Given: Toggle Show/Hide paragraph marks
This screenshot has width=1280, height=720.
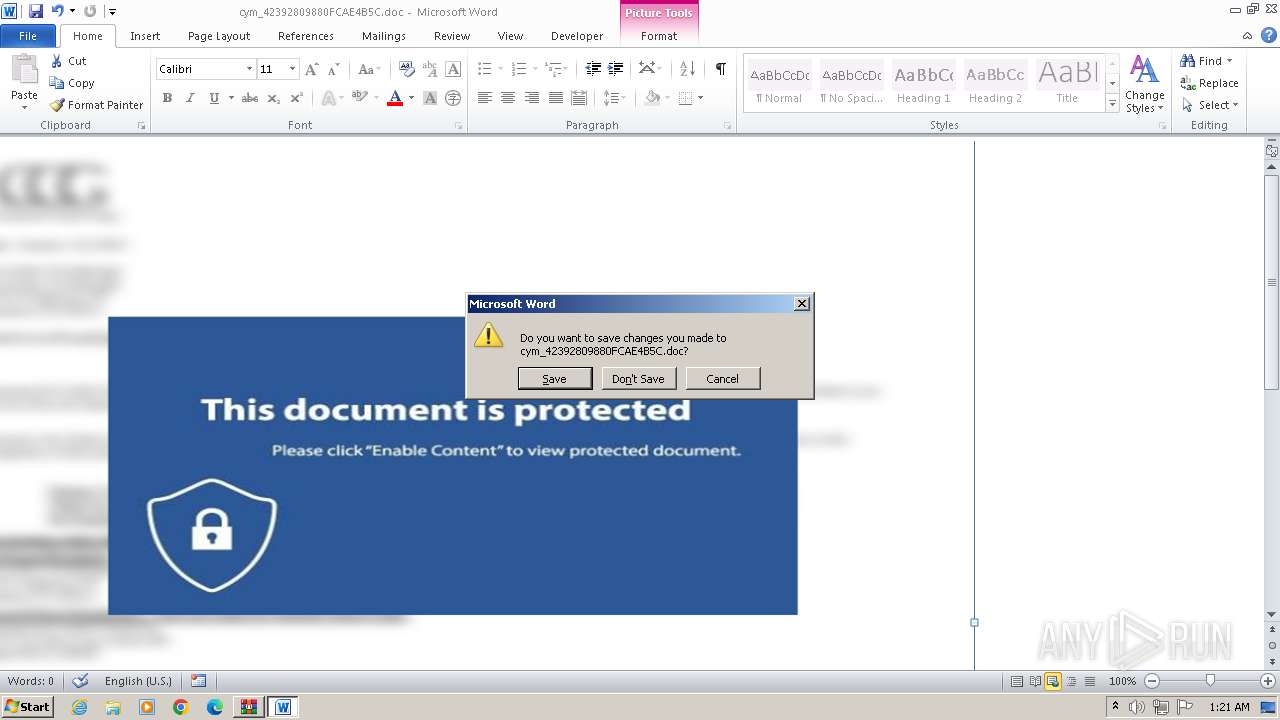Looking at the screenshot, I should pyautogui.click(x=720, y=69).
